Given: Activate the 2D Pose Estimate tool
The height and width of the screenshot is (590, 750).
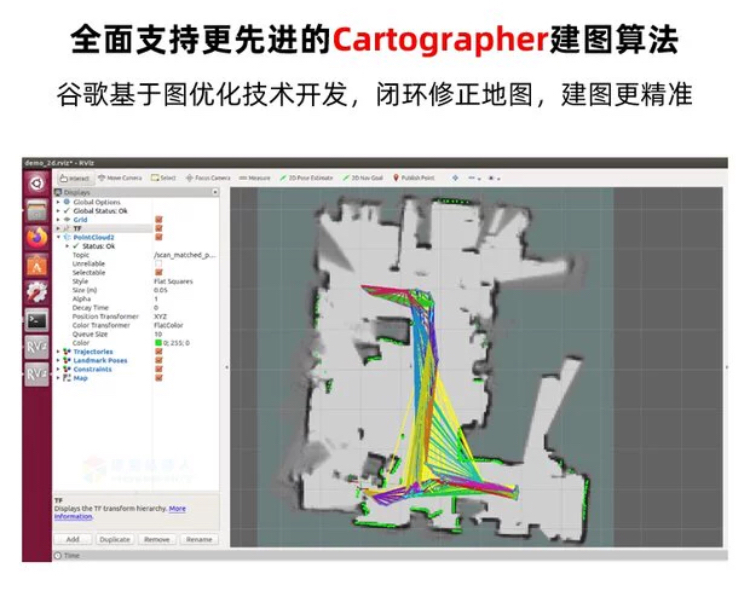Looking at the screenshot, I should pyautogui.click(x=308, y=178).
